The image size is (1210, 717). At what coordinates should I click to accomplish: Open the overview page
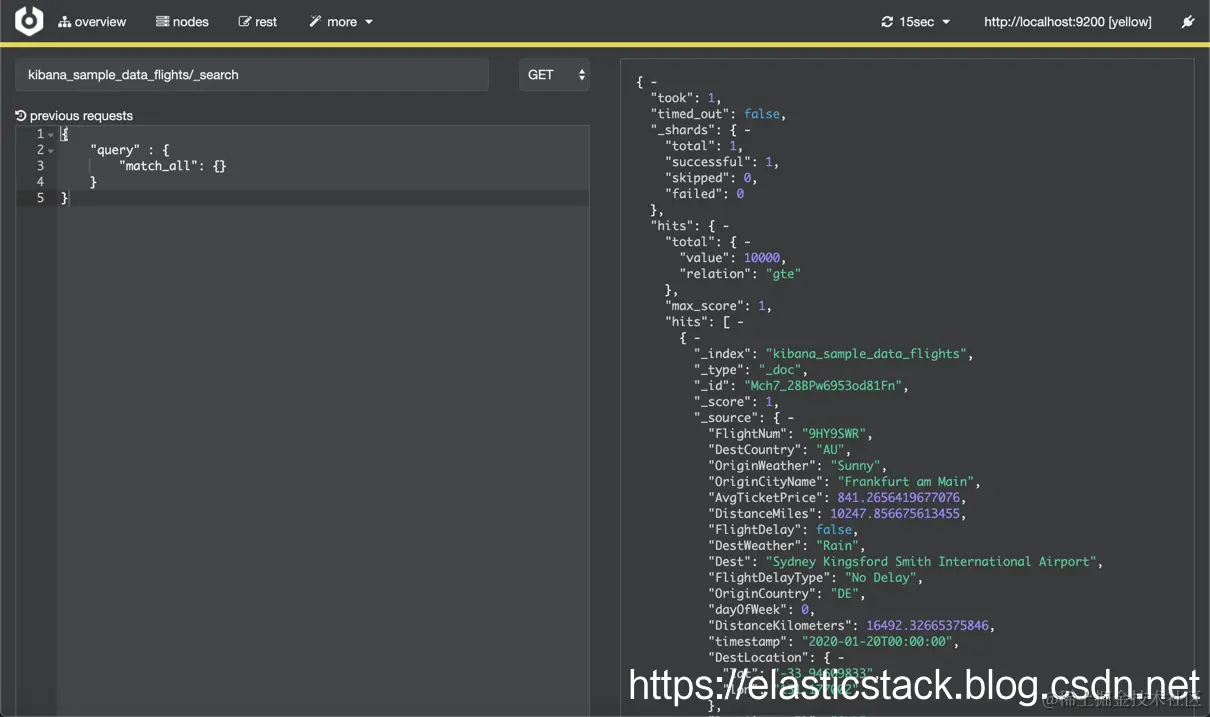[92, 22]
